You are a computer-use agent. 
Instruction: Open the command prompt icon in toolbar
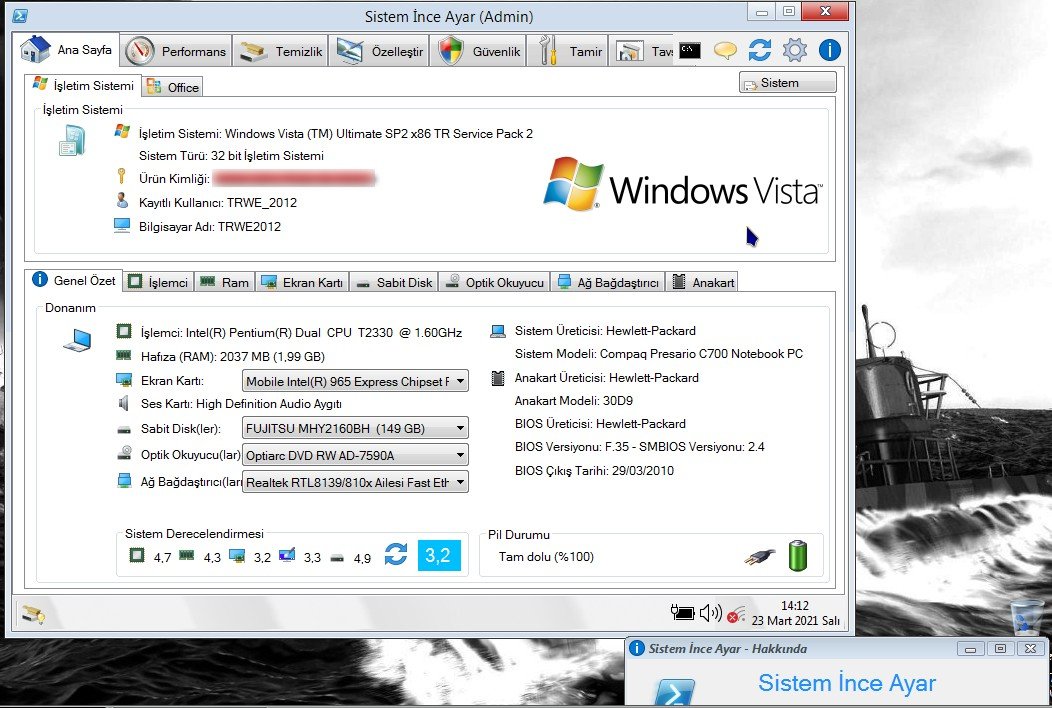pyautogui.click(x=690, y=50)
